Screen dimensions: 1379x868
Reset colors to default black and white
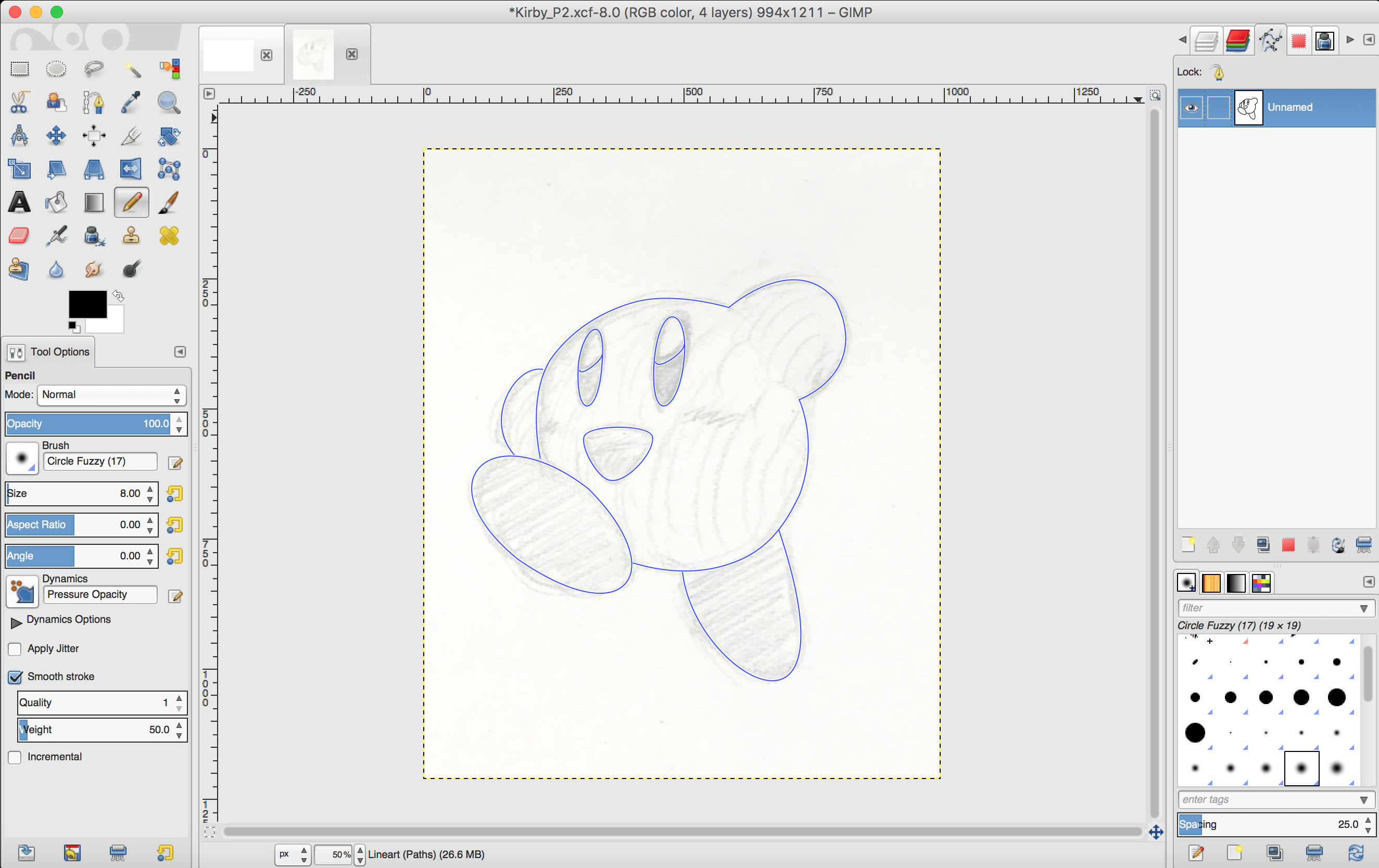[74, 327]
